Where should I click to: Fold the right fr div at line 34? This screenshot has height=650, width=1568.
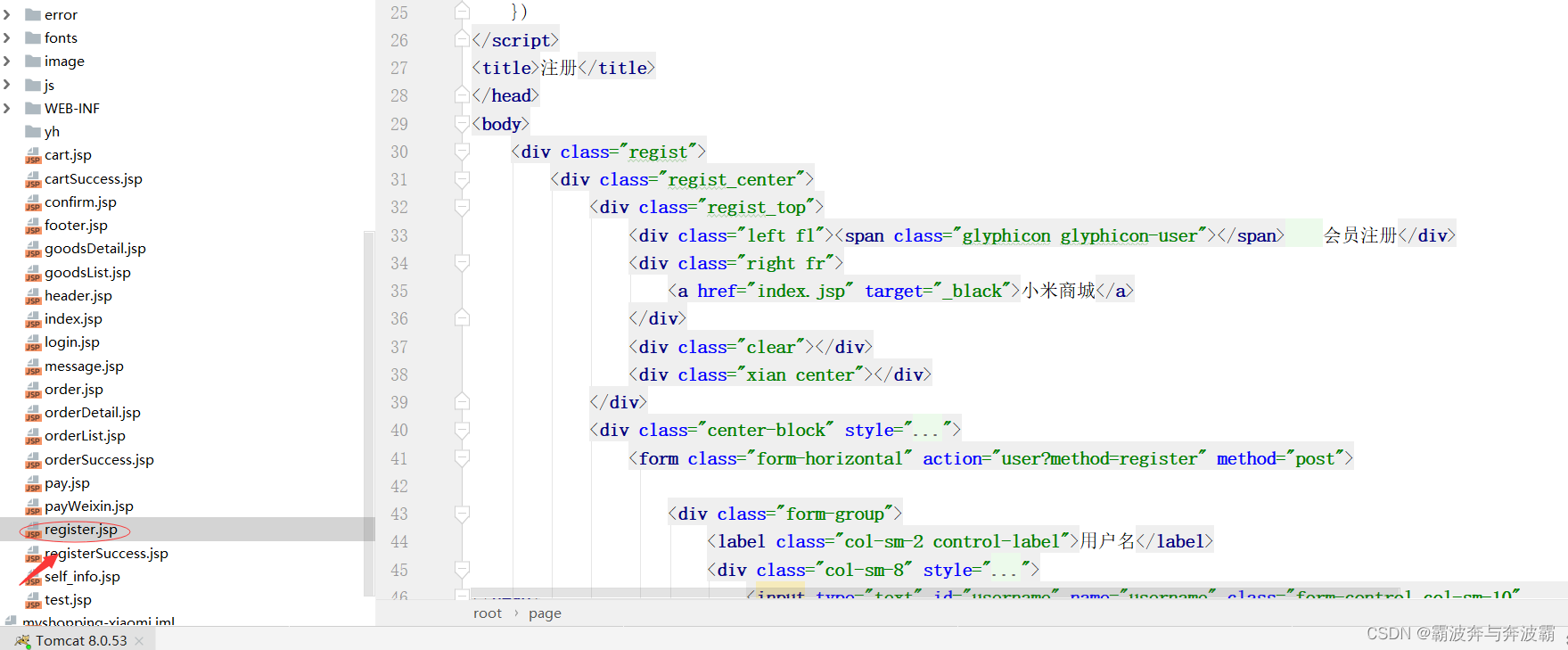pyautogui.click(x=462, y=263)
